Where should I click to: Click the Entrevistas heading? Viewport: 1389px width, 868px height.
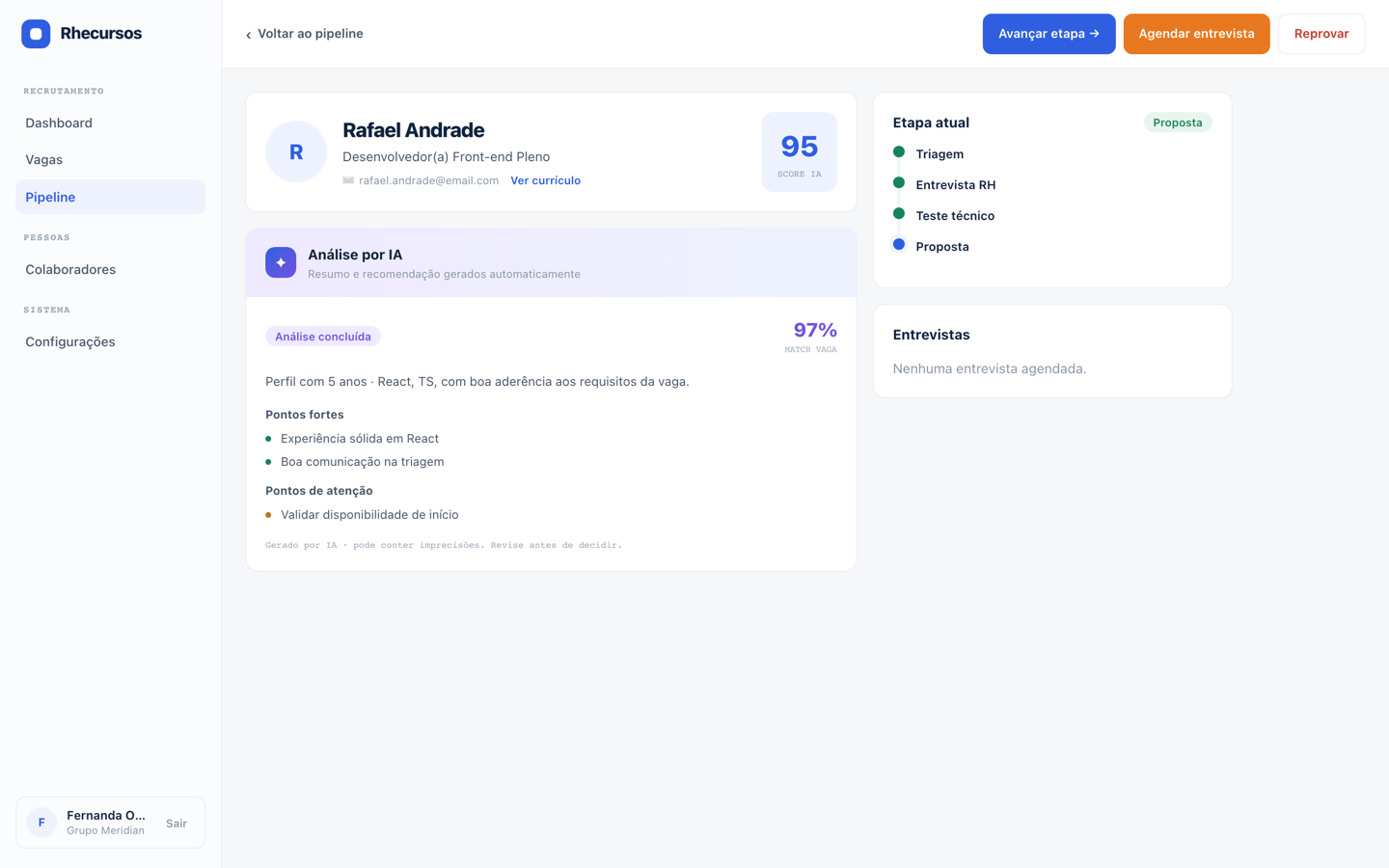coord(932,335)
